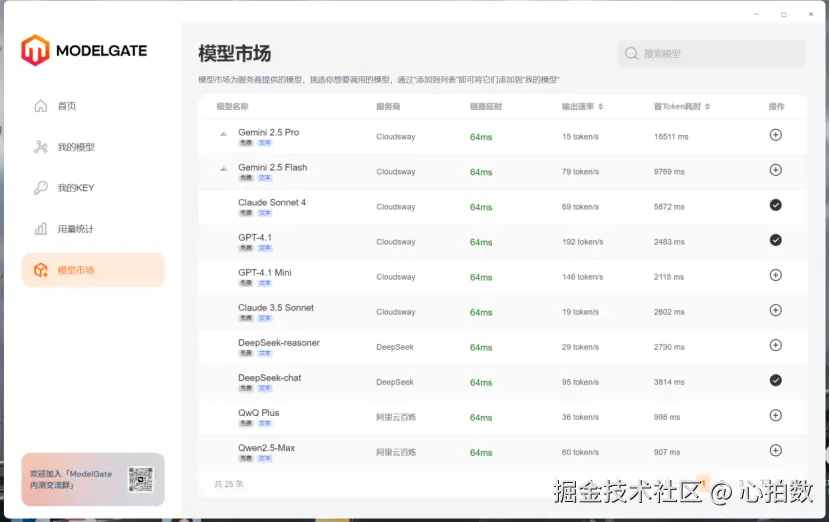The width and height of the screenshot is (830, 522).
Task: Click the bar chart icon beside 用量统计
Action: click(x=41, y=229)
